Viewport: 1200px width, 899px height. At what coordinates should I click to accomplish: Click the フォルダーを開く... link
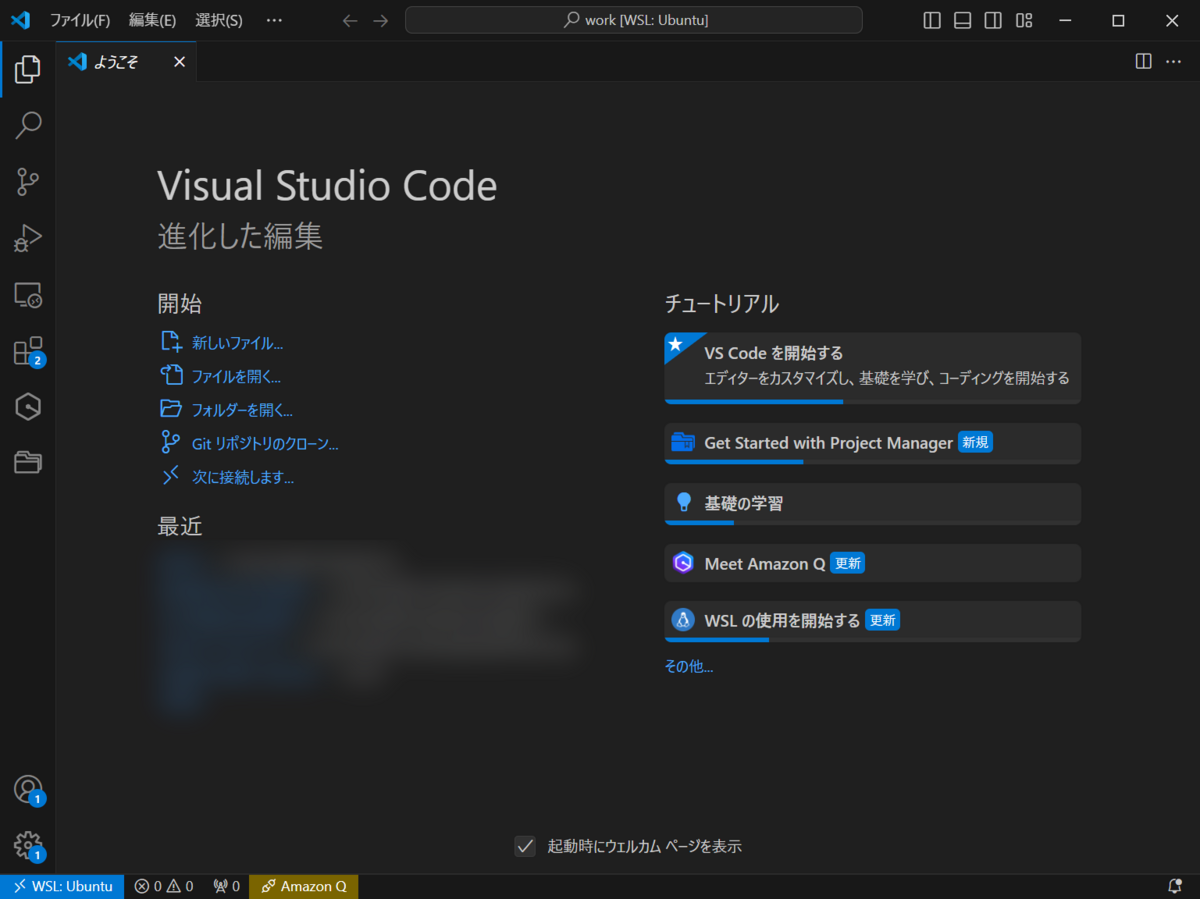pyautogui.click(x=242, y=410)
